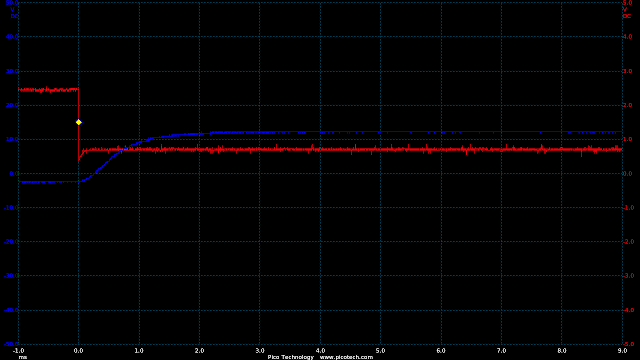Select the 7.0 time axis label
640x360 pixels.
(501, 351)
